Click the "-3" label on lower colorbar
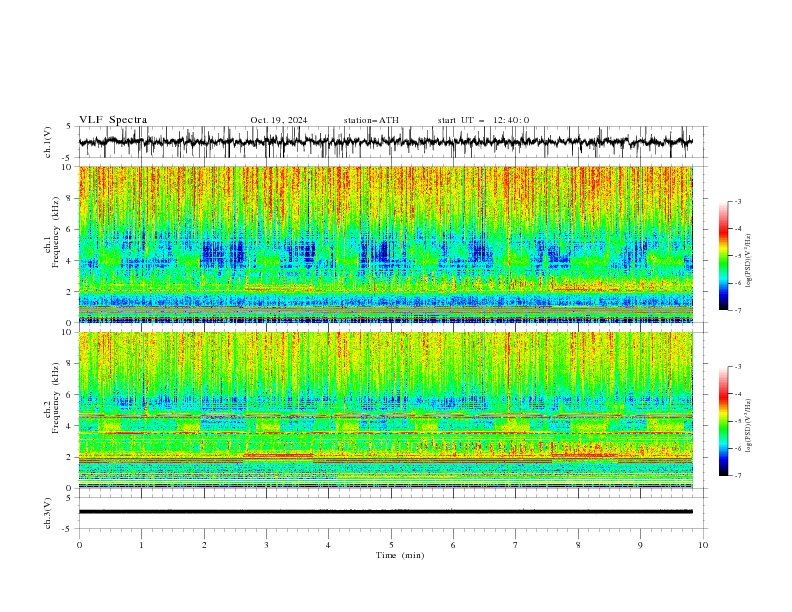Screen dimensions: 792x612 point(737,367)
